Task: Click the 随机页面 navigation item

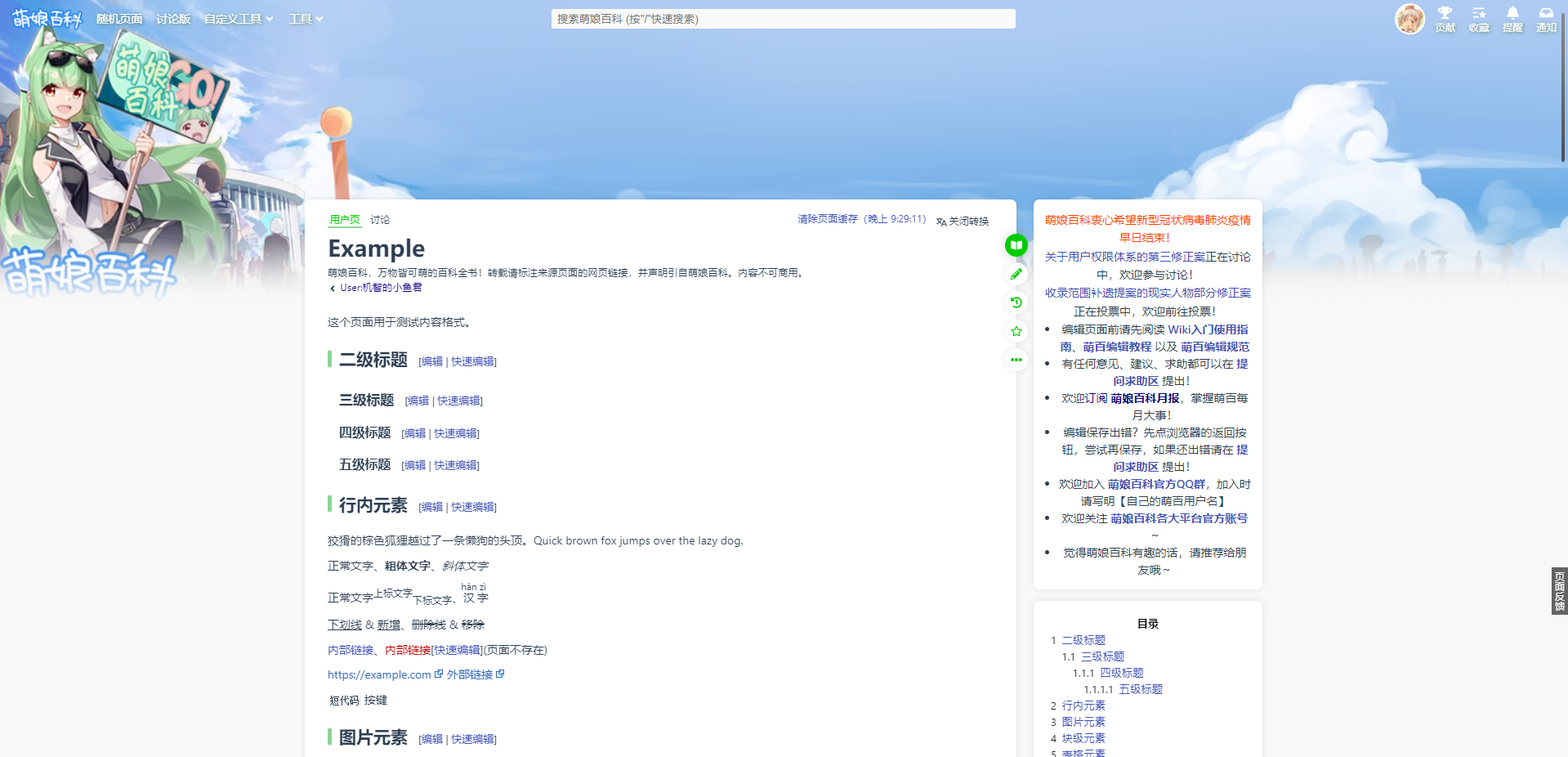Action: coord(119,19)
